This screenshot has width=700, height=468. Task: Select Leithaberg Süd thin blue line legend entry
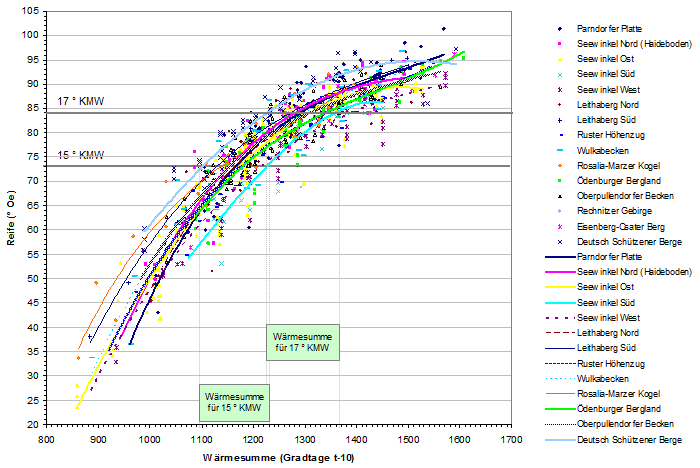591,348
